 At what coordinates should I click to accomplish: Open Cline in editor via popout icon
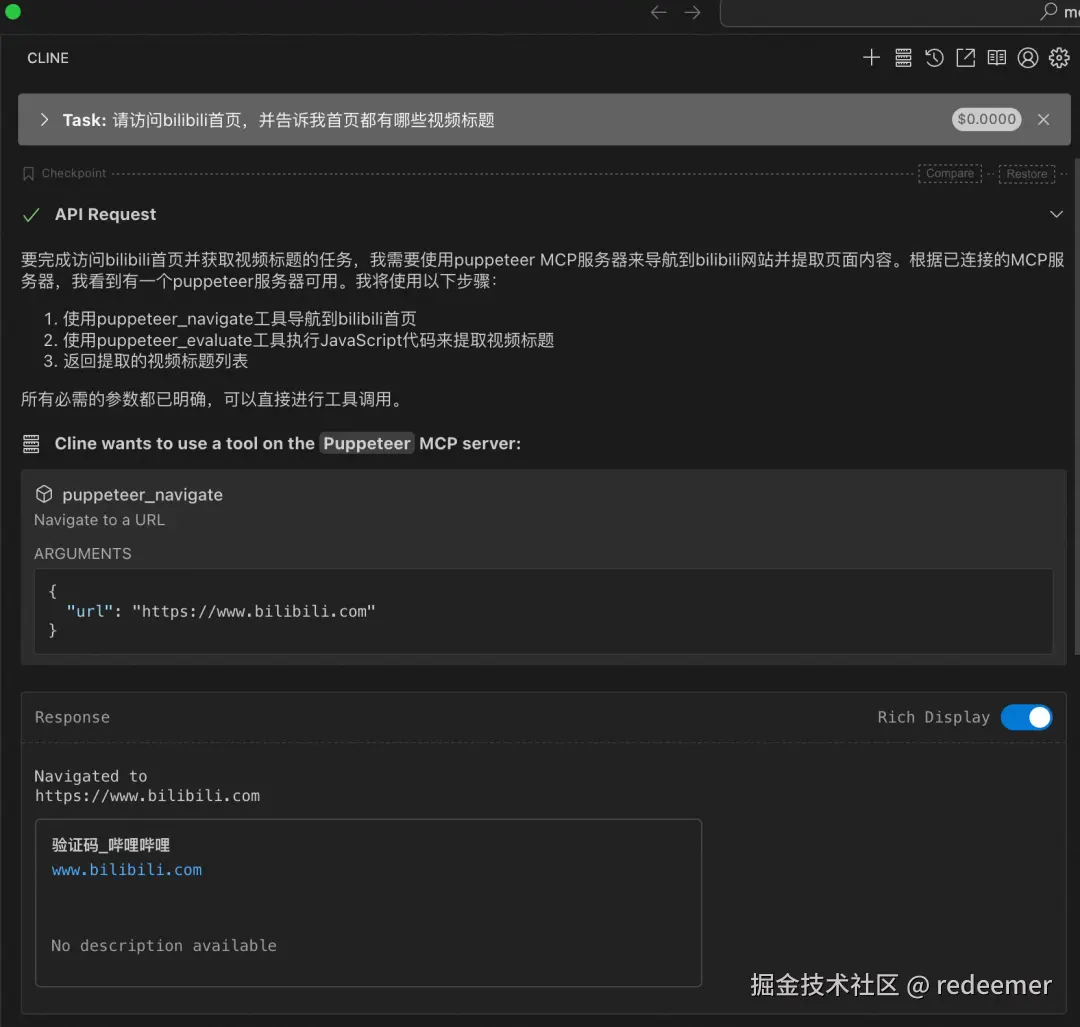[x=965, y=57]
